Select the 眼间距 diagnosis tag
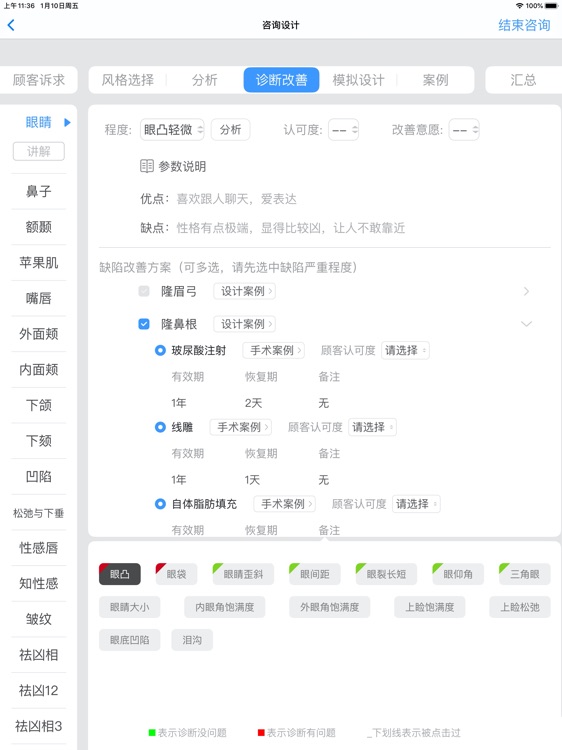The height and width of the screenshot is (750, 562). coord(315,574)
